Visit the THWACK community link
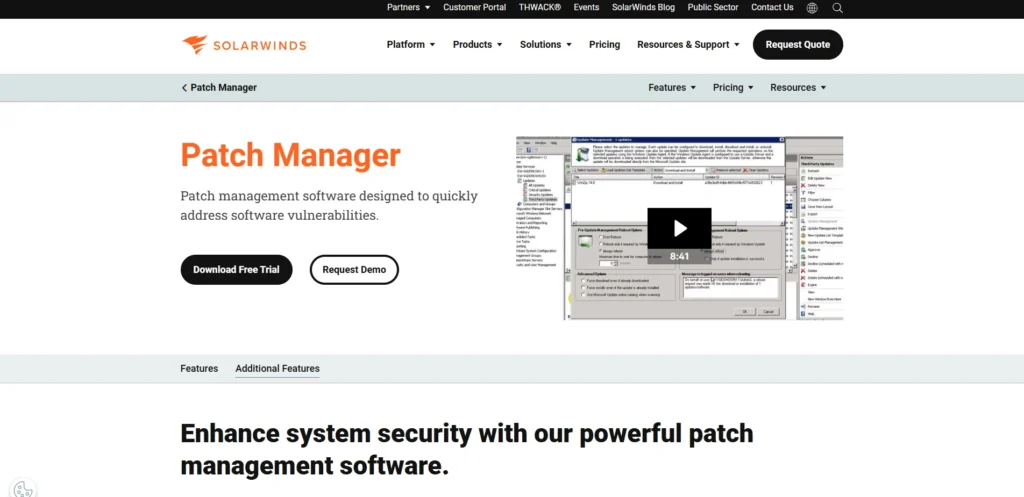This screenshot has height=497, width=1024. pos(540,7)
